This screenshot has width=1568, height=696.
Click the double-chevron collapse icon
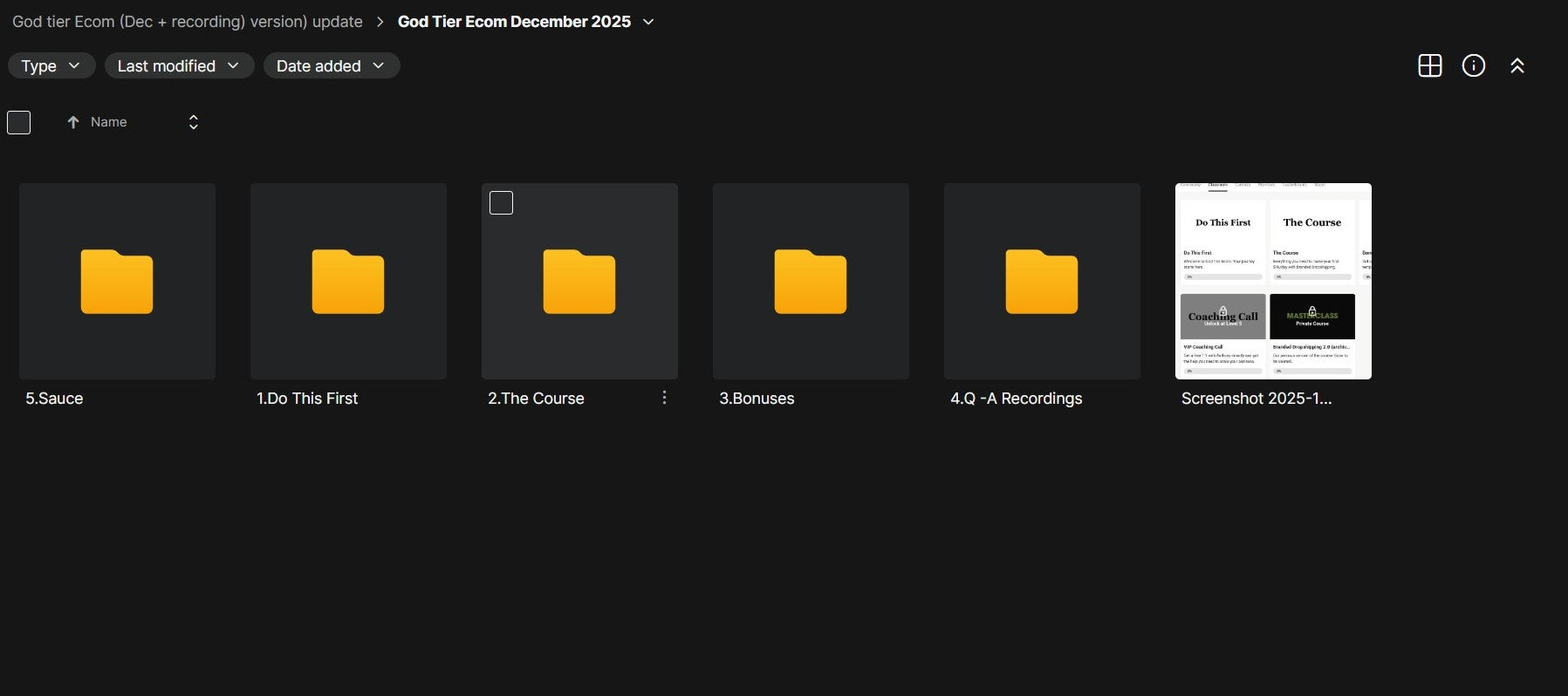pos(1517,65)
